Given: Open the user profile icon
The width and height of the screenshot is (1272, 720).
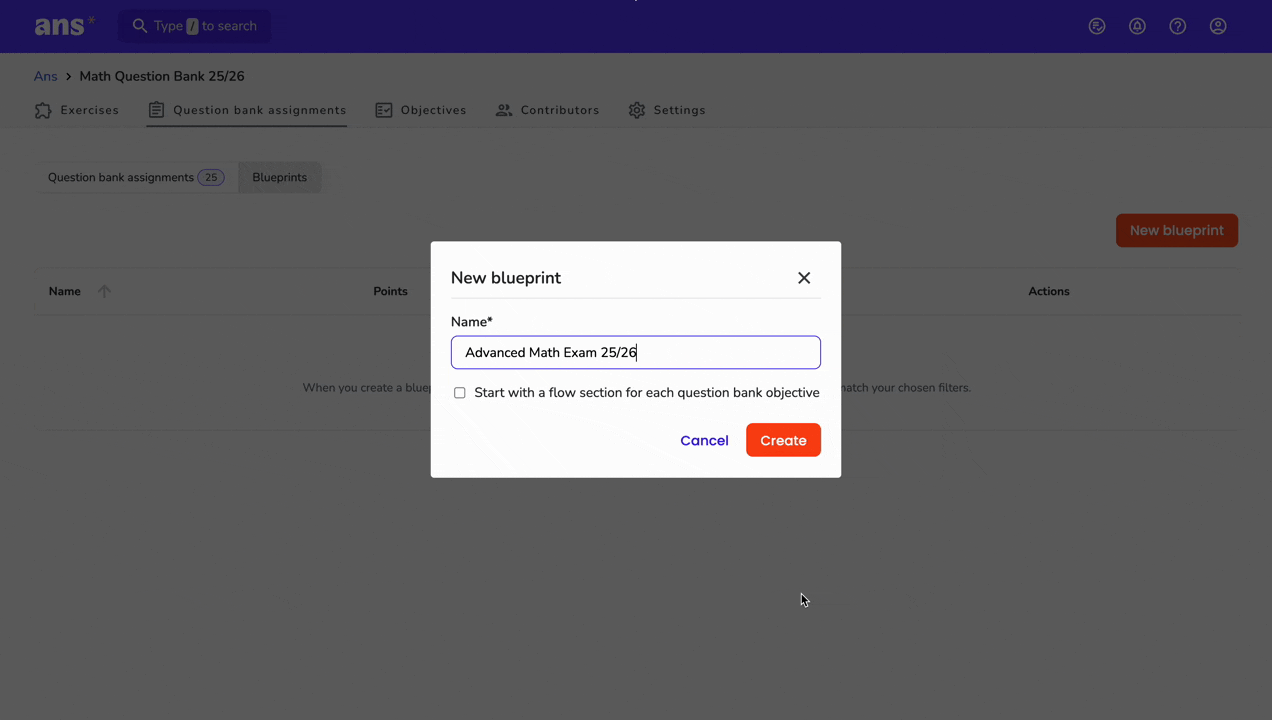Looking at the screenshot, I should (1218, 26).
